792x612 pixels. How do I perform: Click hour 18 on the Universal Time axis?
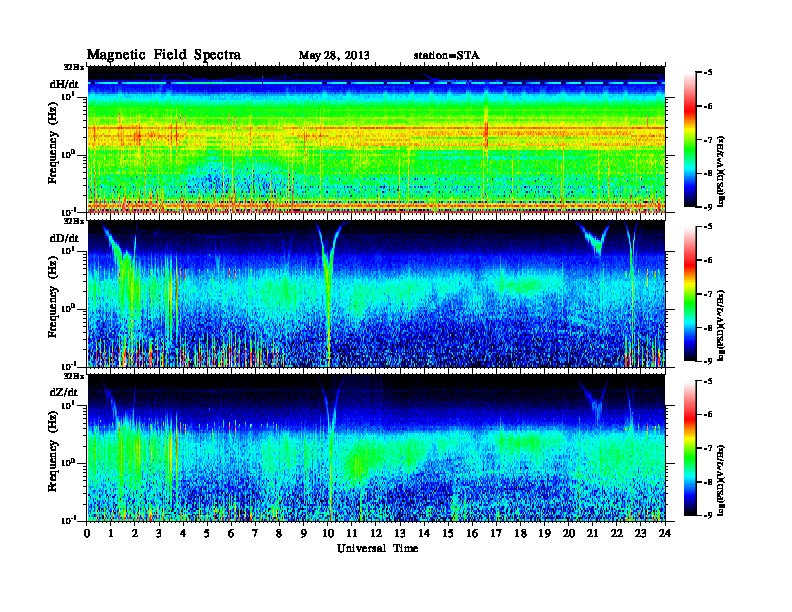click(520, 534)
